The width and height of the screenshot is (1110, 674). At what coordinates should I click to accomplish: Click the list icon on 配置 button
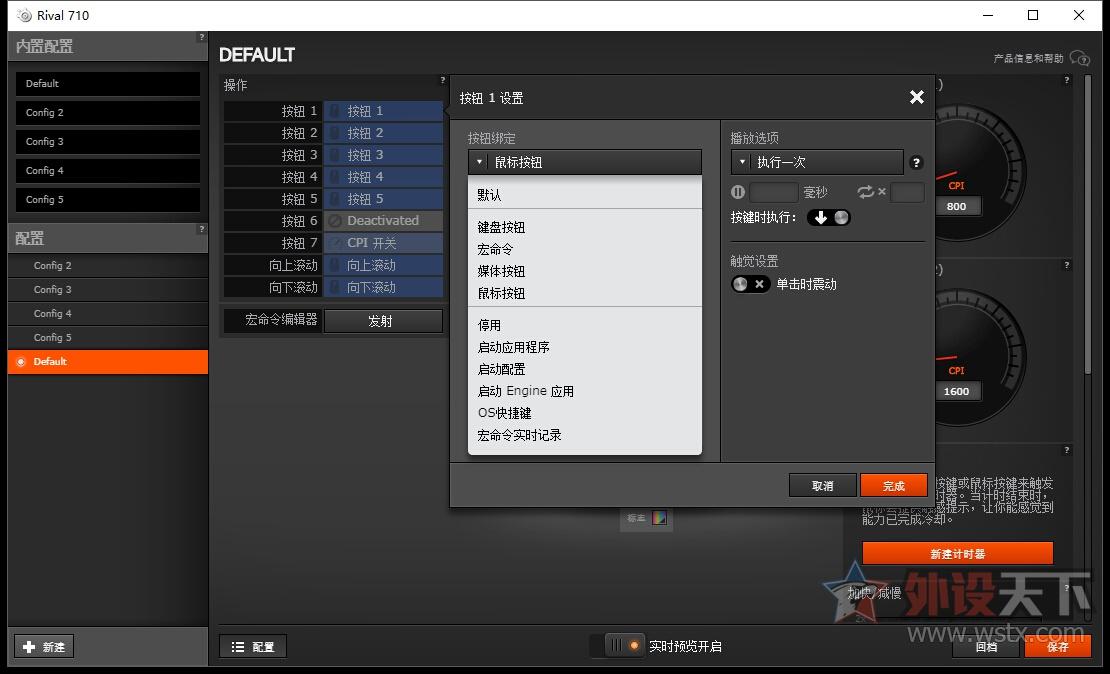[238, 647]
